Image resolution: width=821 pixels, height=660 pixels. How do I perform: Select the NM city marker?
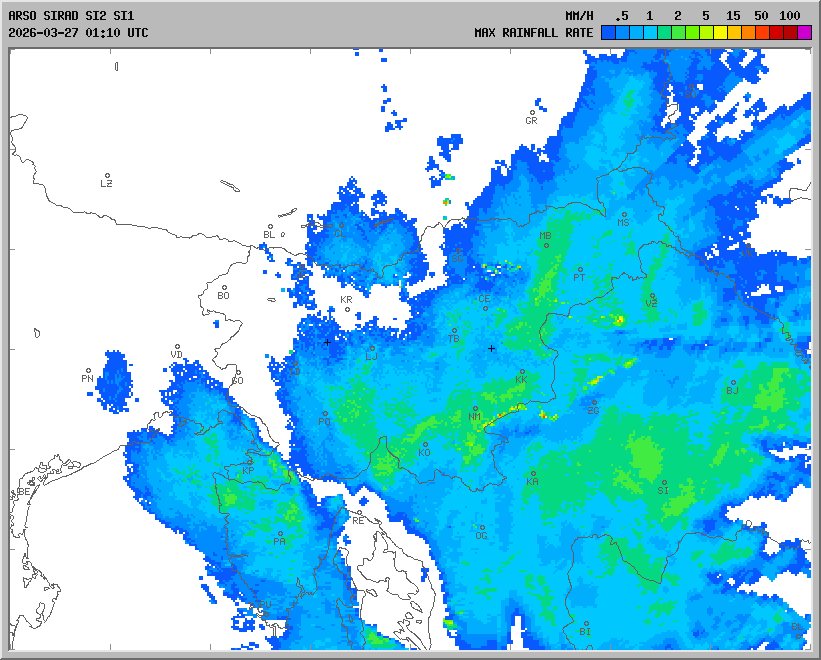tap(475, 409)
